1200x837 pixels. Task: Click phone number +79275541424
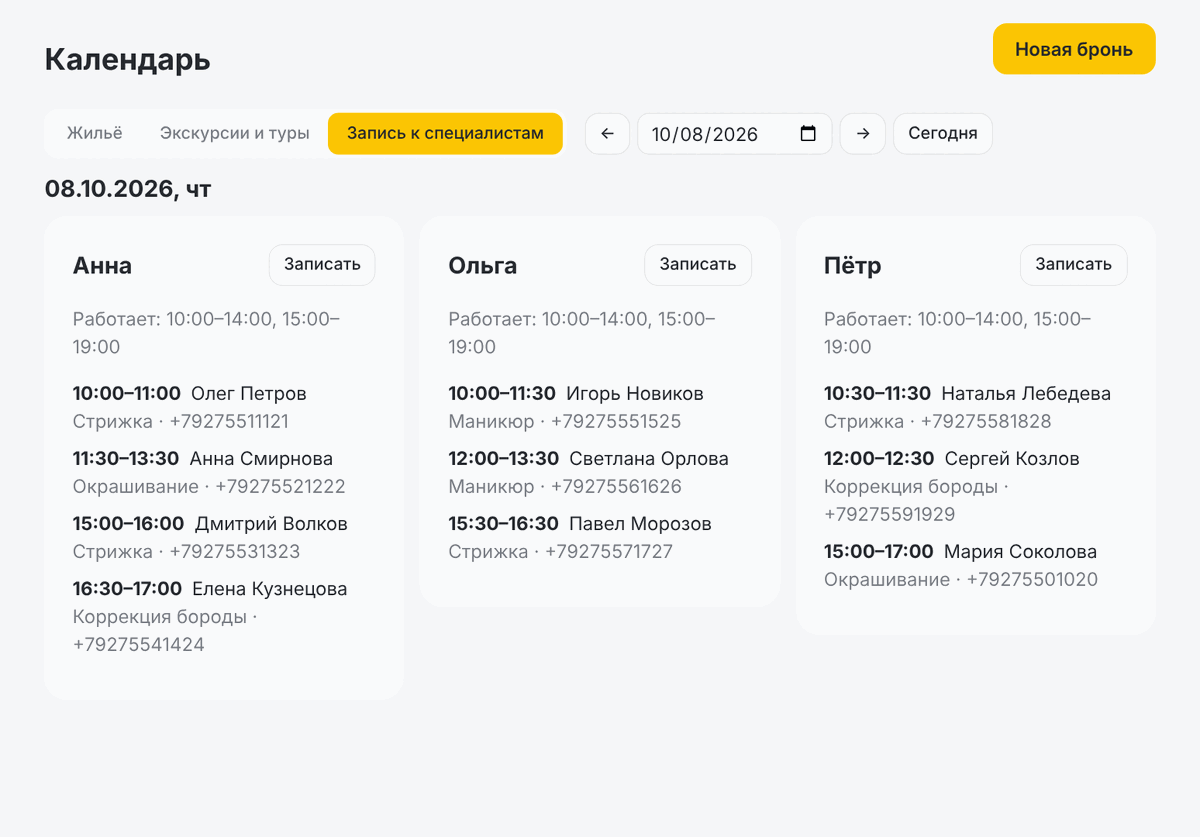point(139,645)
